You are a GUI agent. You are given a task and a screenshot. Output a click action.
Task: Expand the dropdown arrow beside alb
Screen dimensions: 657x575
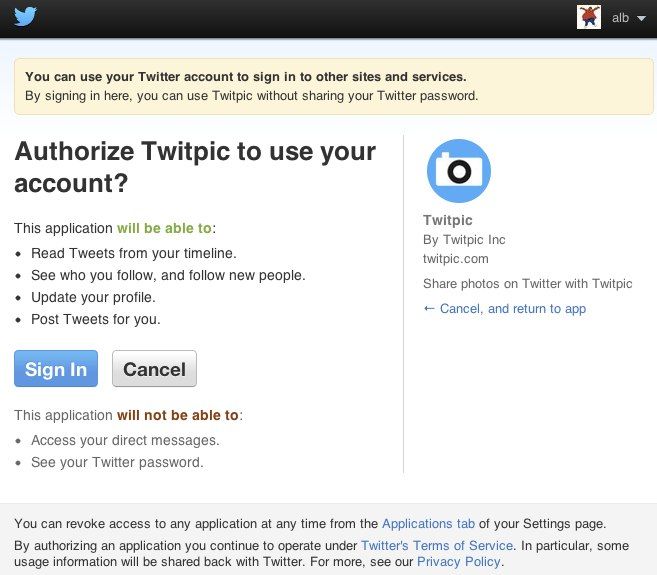pyautogui.click(x=641, y=18)
